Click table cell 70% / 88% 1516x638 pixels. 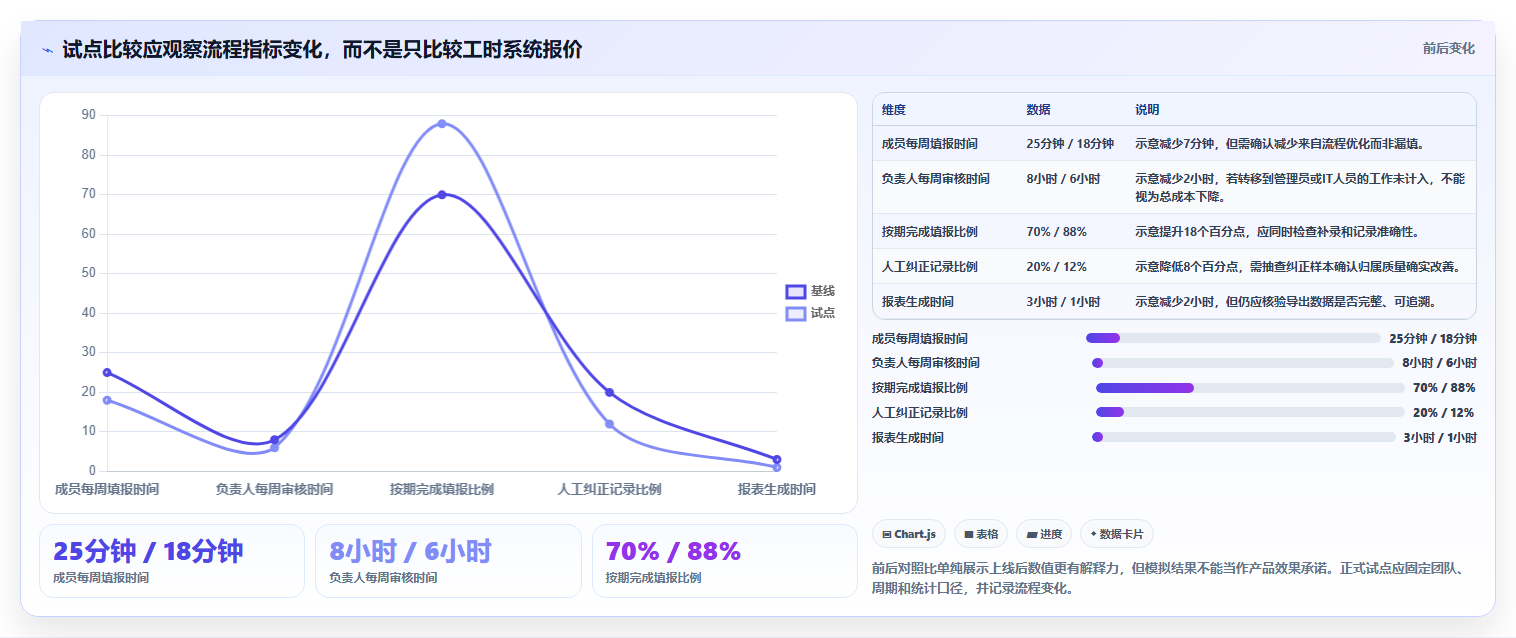coord(1056,232)
